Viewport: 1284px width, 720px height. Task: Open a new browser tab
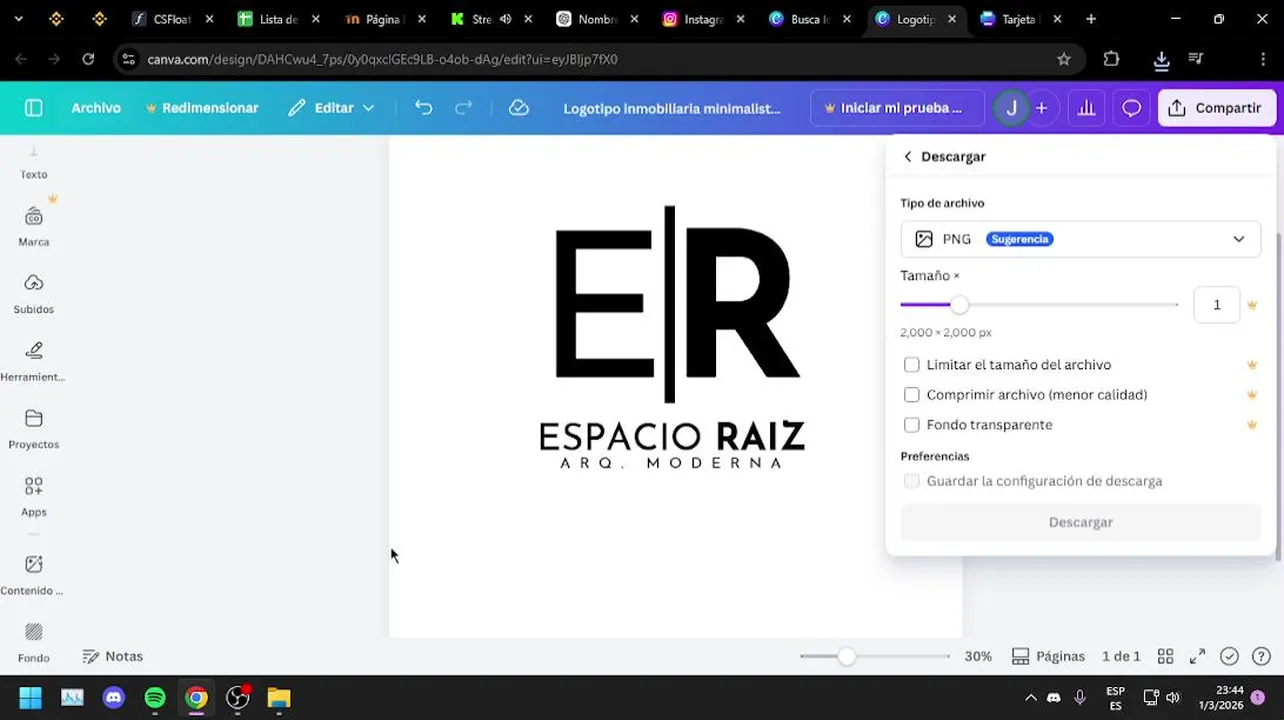pyautogui.click(x=1091, y=19)
